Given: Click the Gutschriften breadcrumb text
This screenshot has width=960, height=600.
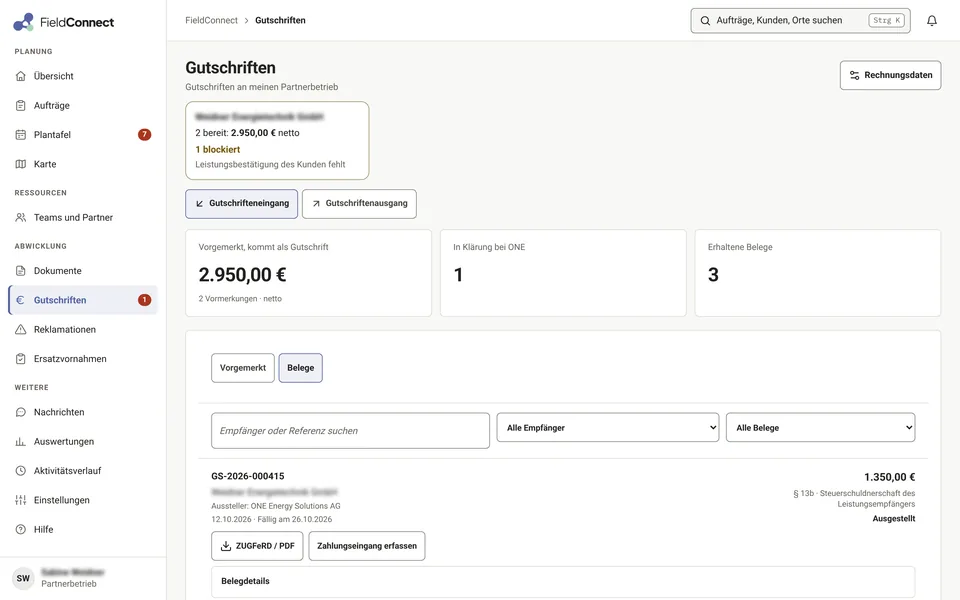Looking at the screenshot, I should pos(280,20).
